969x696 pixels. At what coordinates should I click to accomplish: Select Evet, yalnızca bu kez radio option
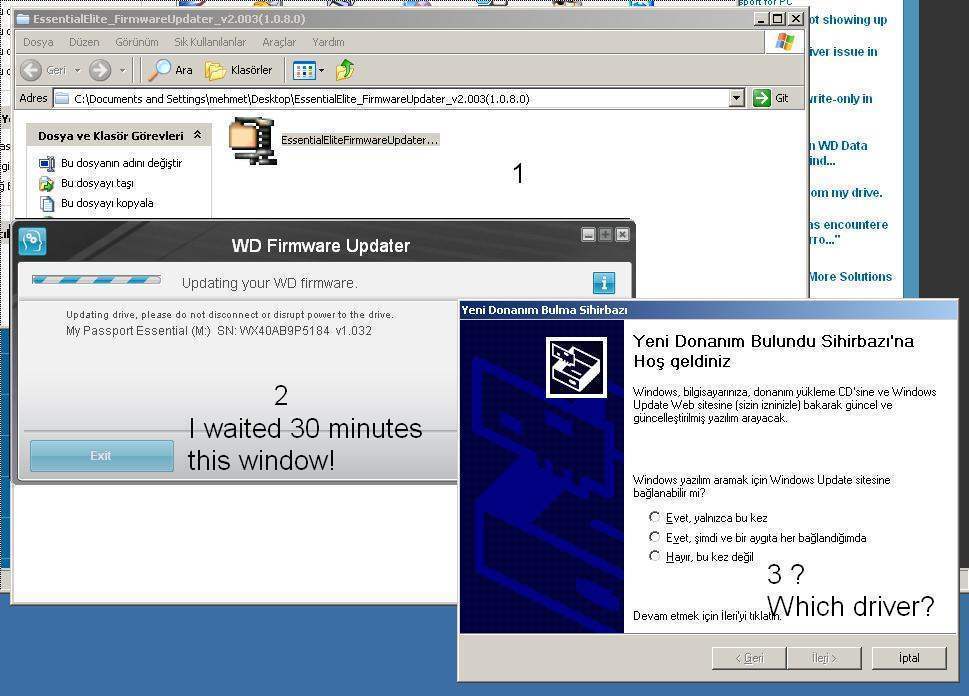tap(654, 517)
